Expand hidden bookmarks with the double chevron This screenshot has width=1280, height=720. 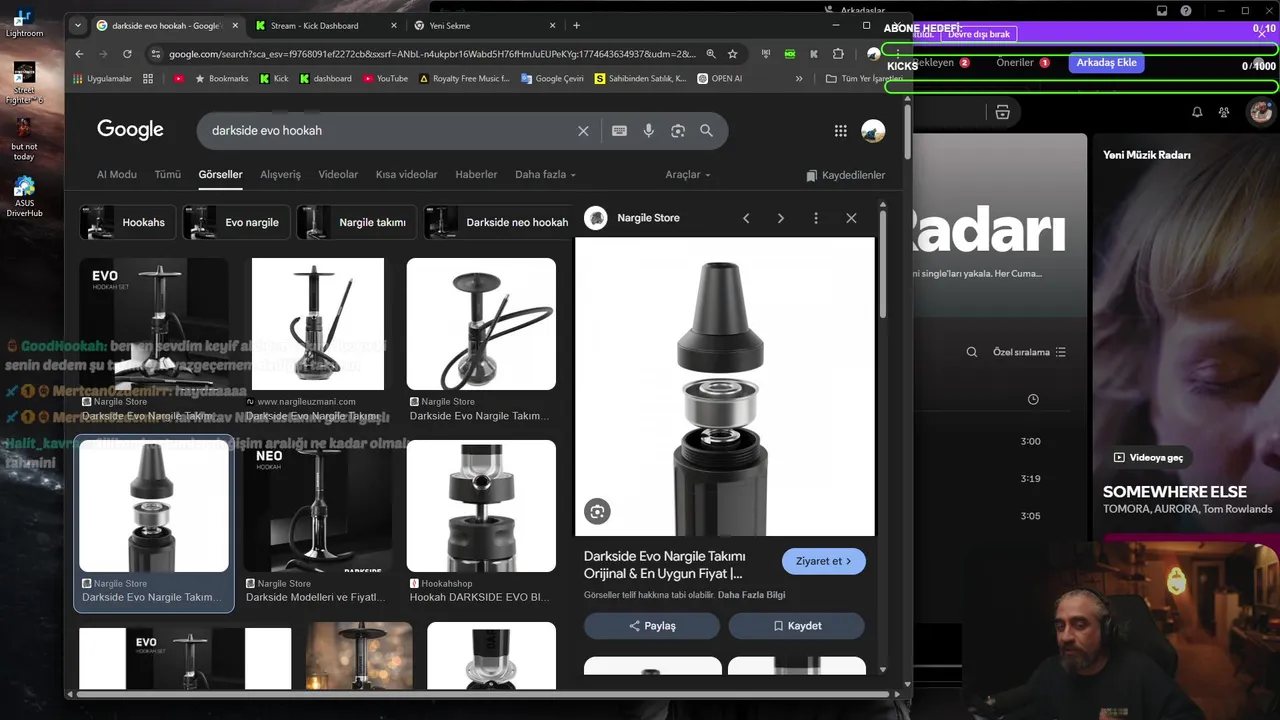[799, 78]
